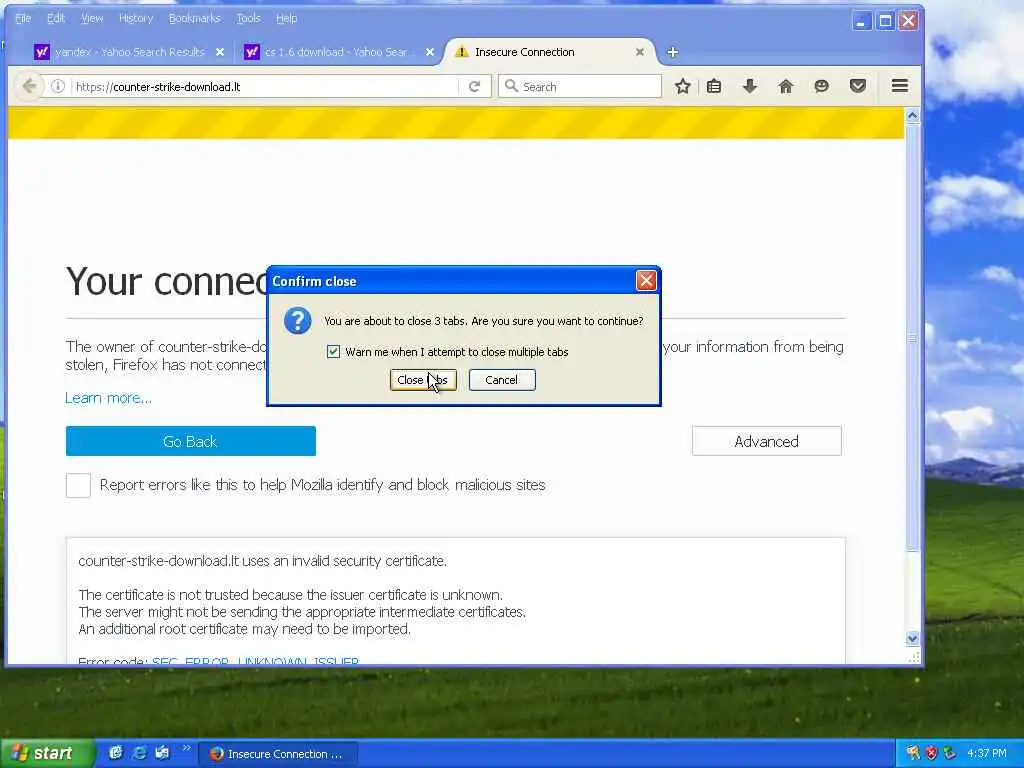Reload the page with the refresh icon
Image resolution: width=1024 pixels, height=768 pixels.
pos(475,86)
